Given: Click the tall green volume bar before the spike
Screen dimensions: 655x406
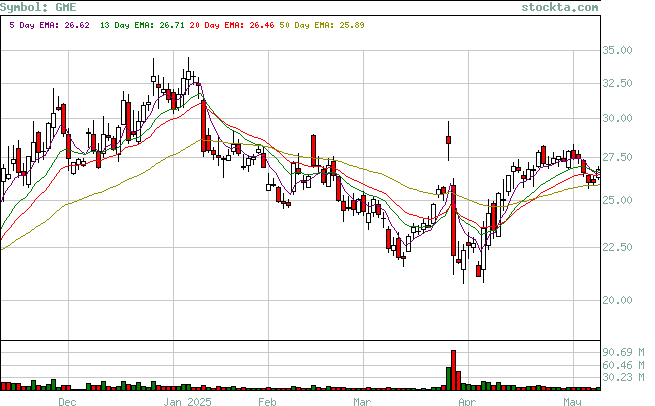Looking at the screenshot, I should tap(449, 378).
